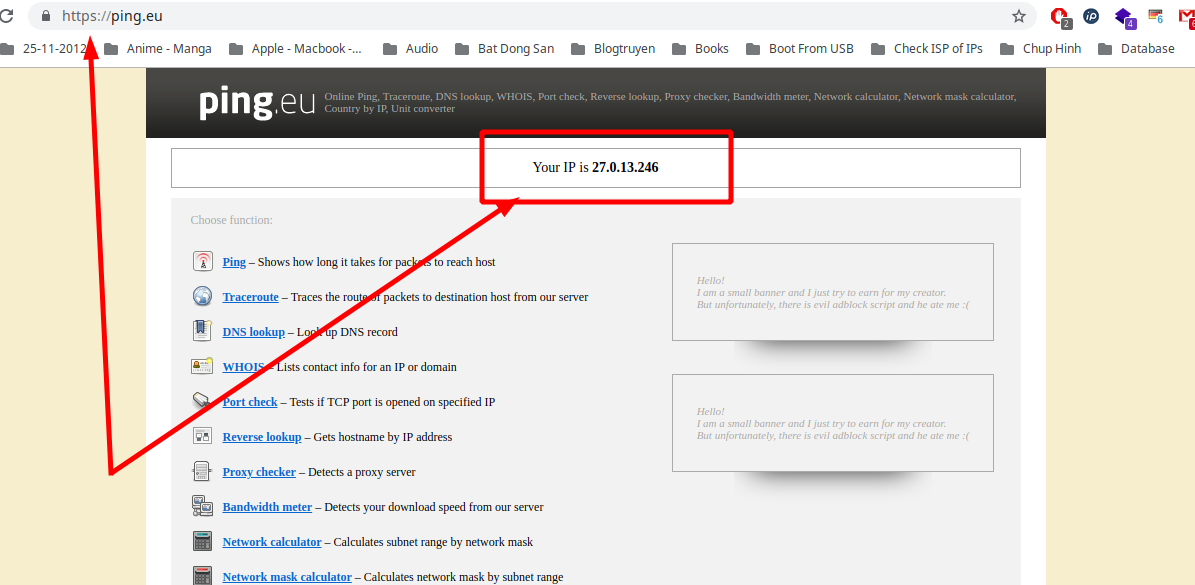Image resolution: width=1195 pixels, height=585 pixels.
Task: Open the extension icon with badge 6
Action: (1155, 16)
